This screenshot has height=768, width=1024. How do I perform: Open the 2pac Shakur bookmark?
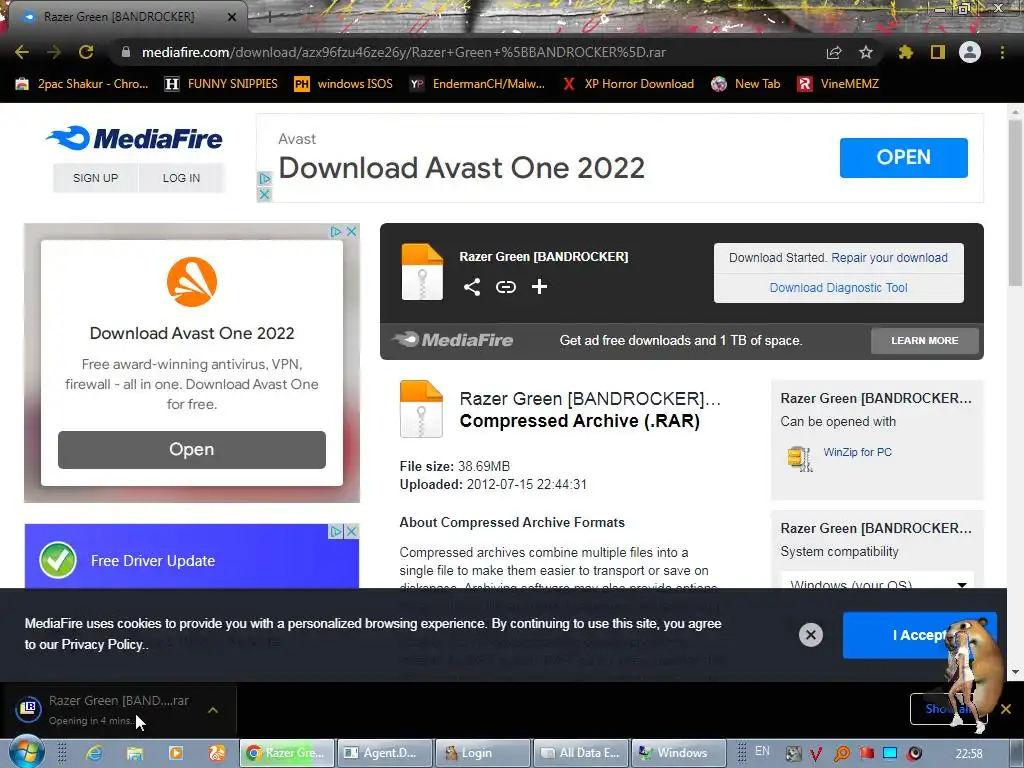[82, 84]
